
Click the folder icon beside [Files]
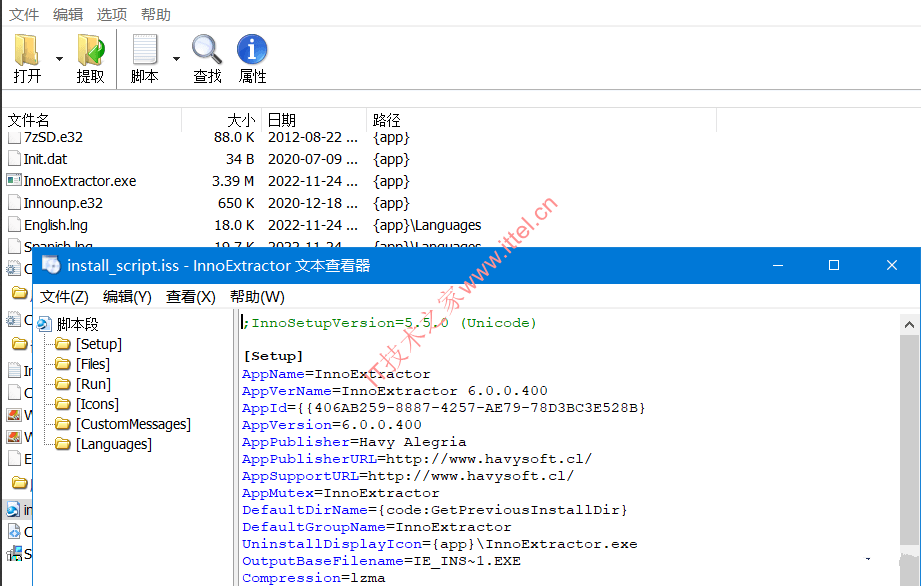(x=63, y=364)
